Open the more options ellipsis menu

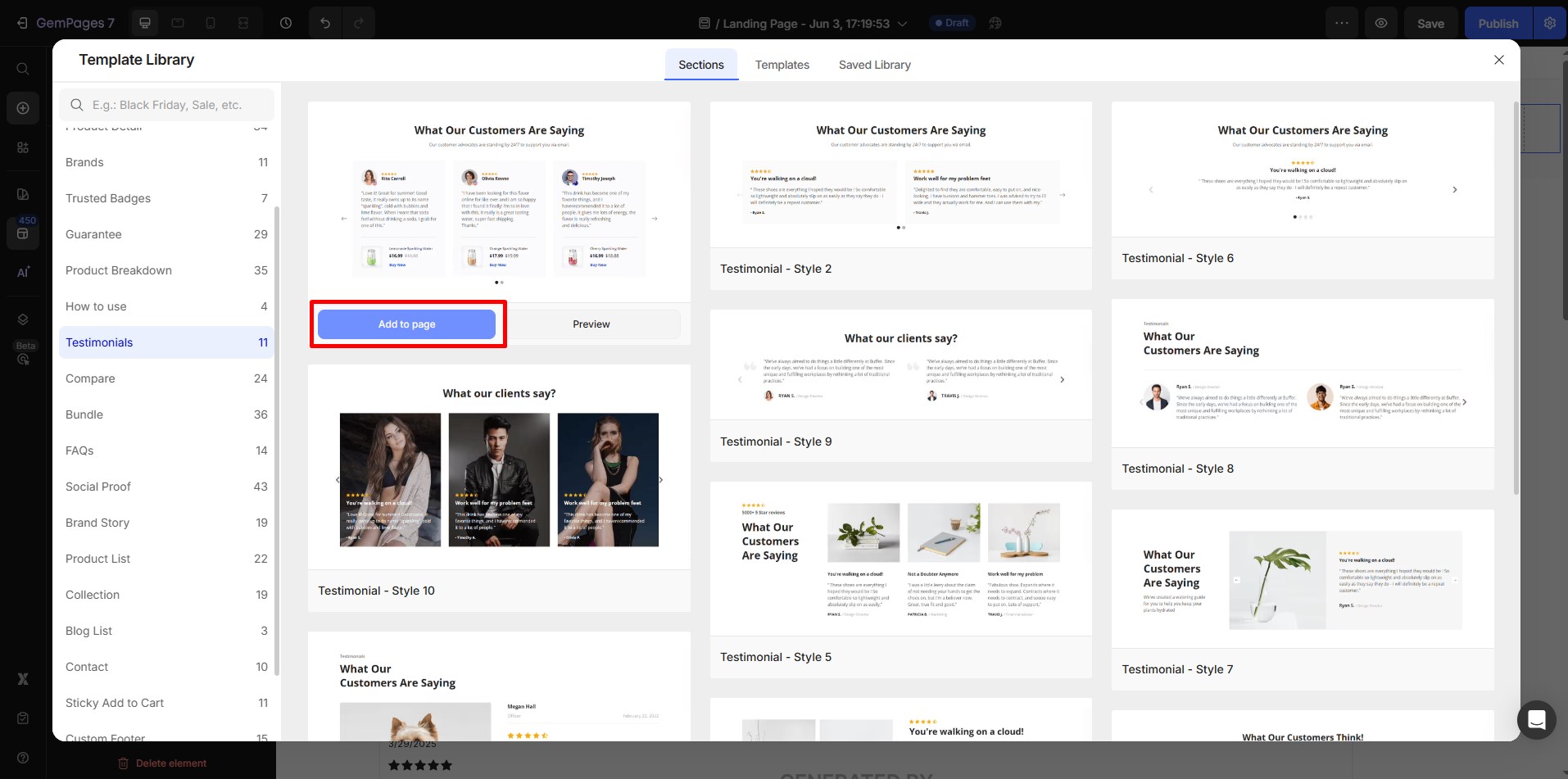click(x=1341, y=23)
